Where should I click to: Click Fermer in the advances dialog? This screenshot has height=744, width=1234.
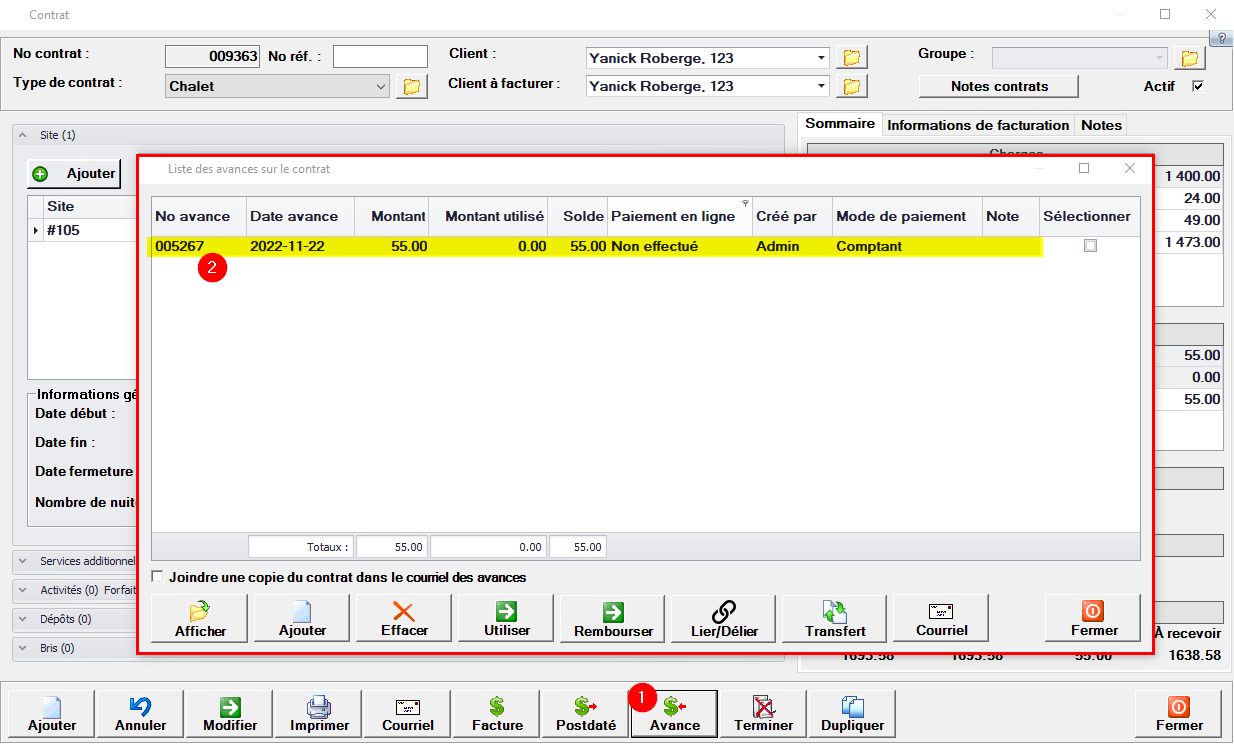(x=1092, y=619)
